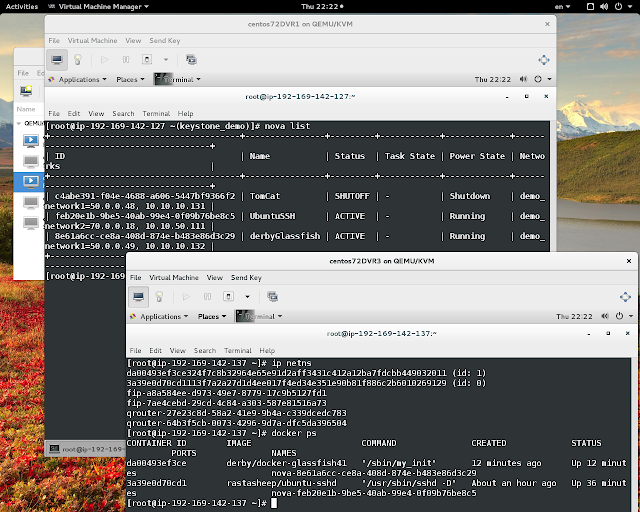Screen dimensions: 640x512
Task: Click derbyGlassfish name in nova list output
Action: point(285,236)
